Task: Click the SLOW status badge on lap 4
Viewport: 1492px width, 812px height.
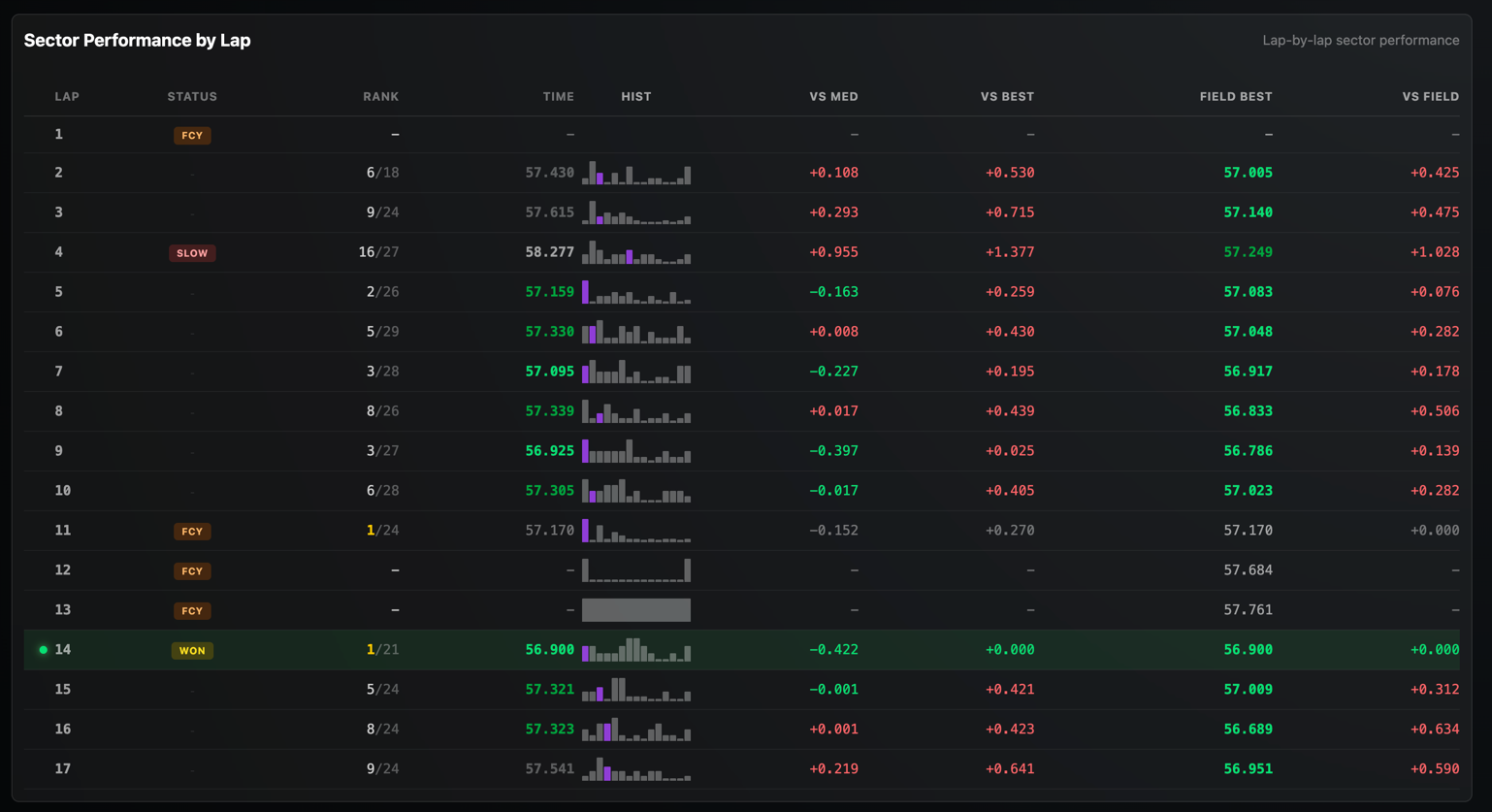Action: point(192,253)
